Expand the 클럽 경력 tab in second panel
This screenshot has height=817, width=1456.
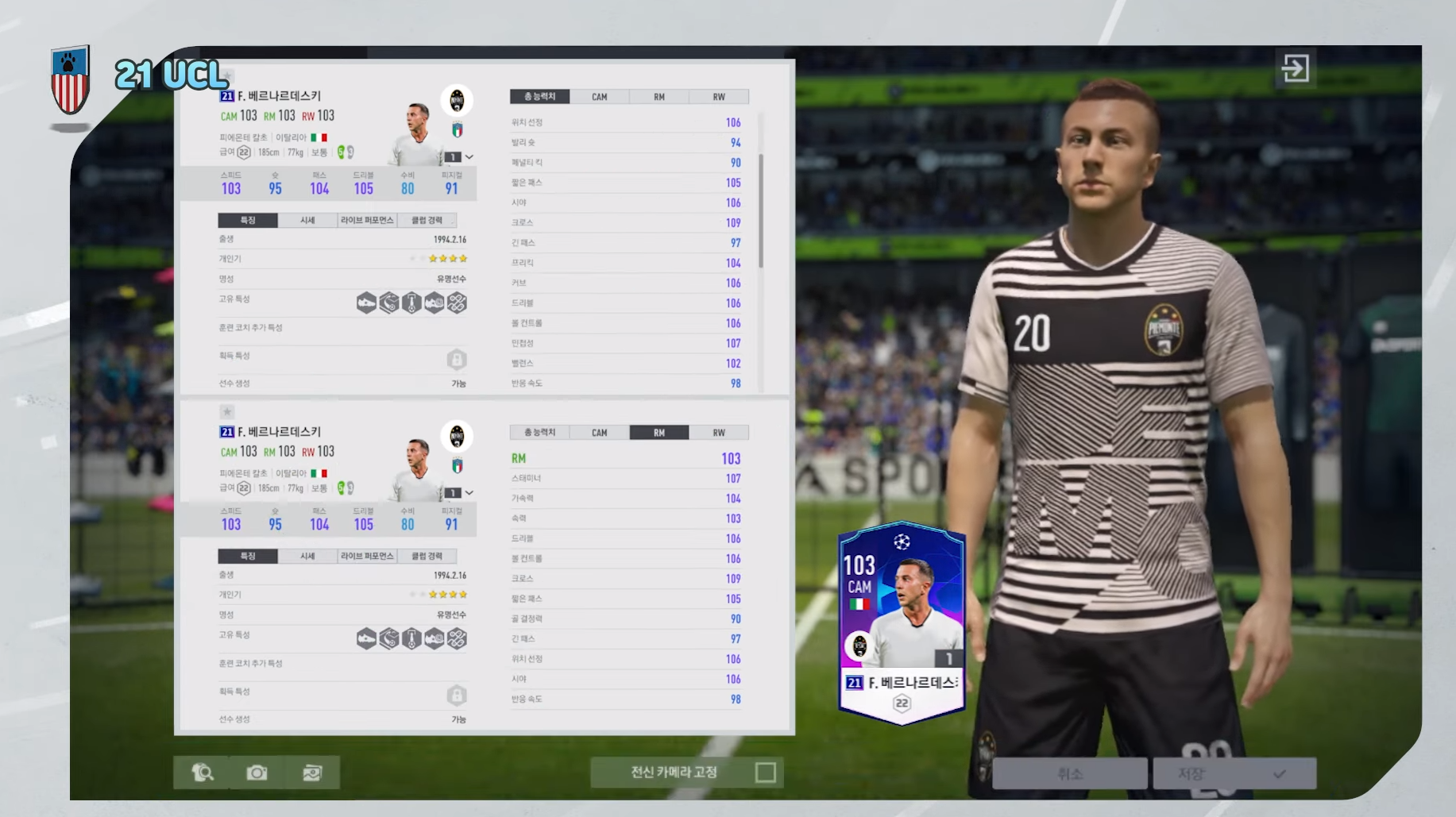427,557
